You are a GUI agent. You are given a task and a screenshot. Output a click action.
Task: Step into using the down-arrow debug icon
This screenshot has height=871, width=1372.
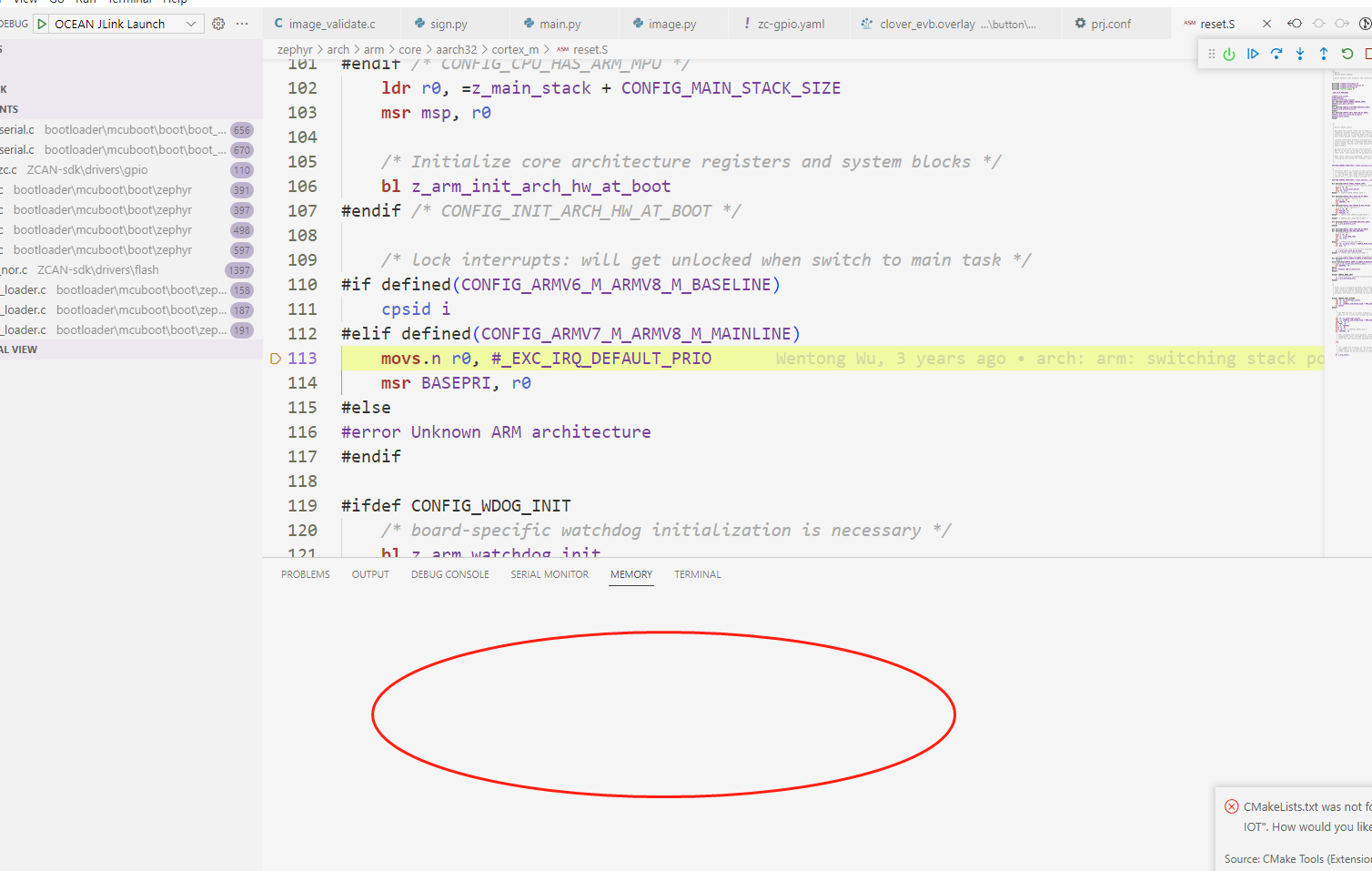[1300, 55]
